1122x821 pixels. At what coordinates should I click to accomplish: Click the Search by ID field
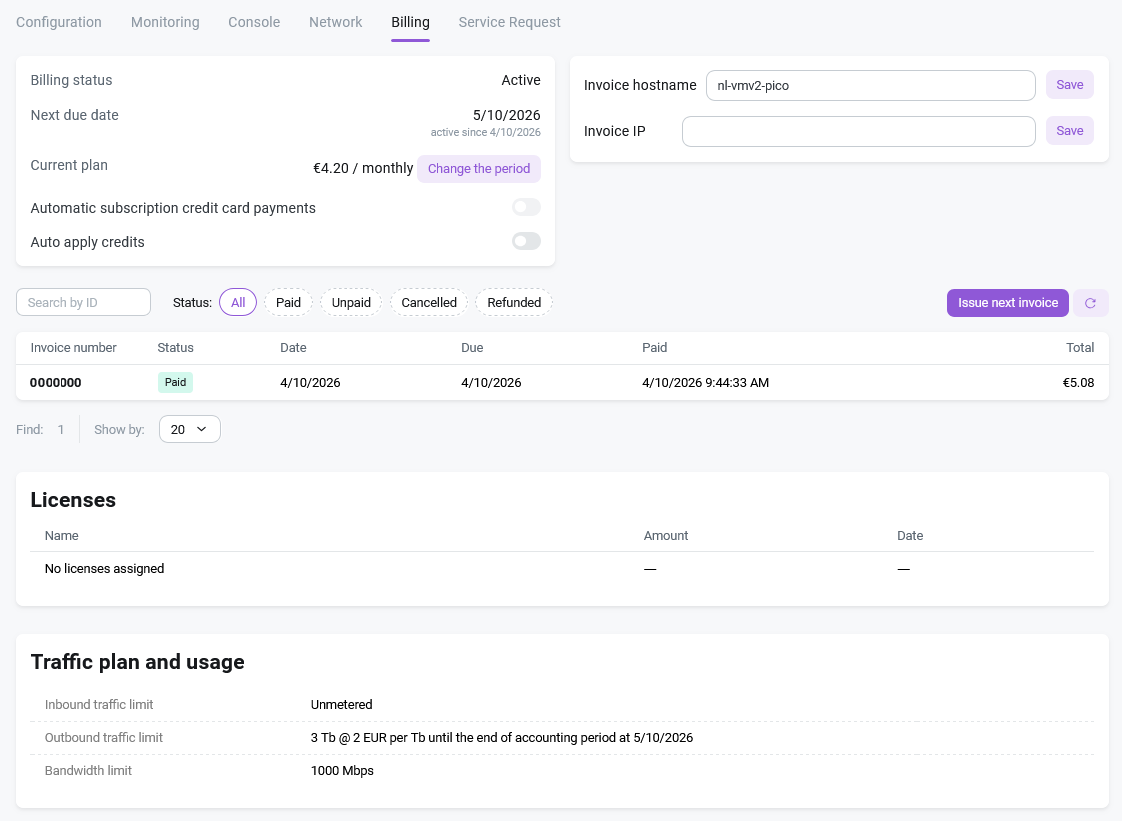click(x=84, y=302)
